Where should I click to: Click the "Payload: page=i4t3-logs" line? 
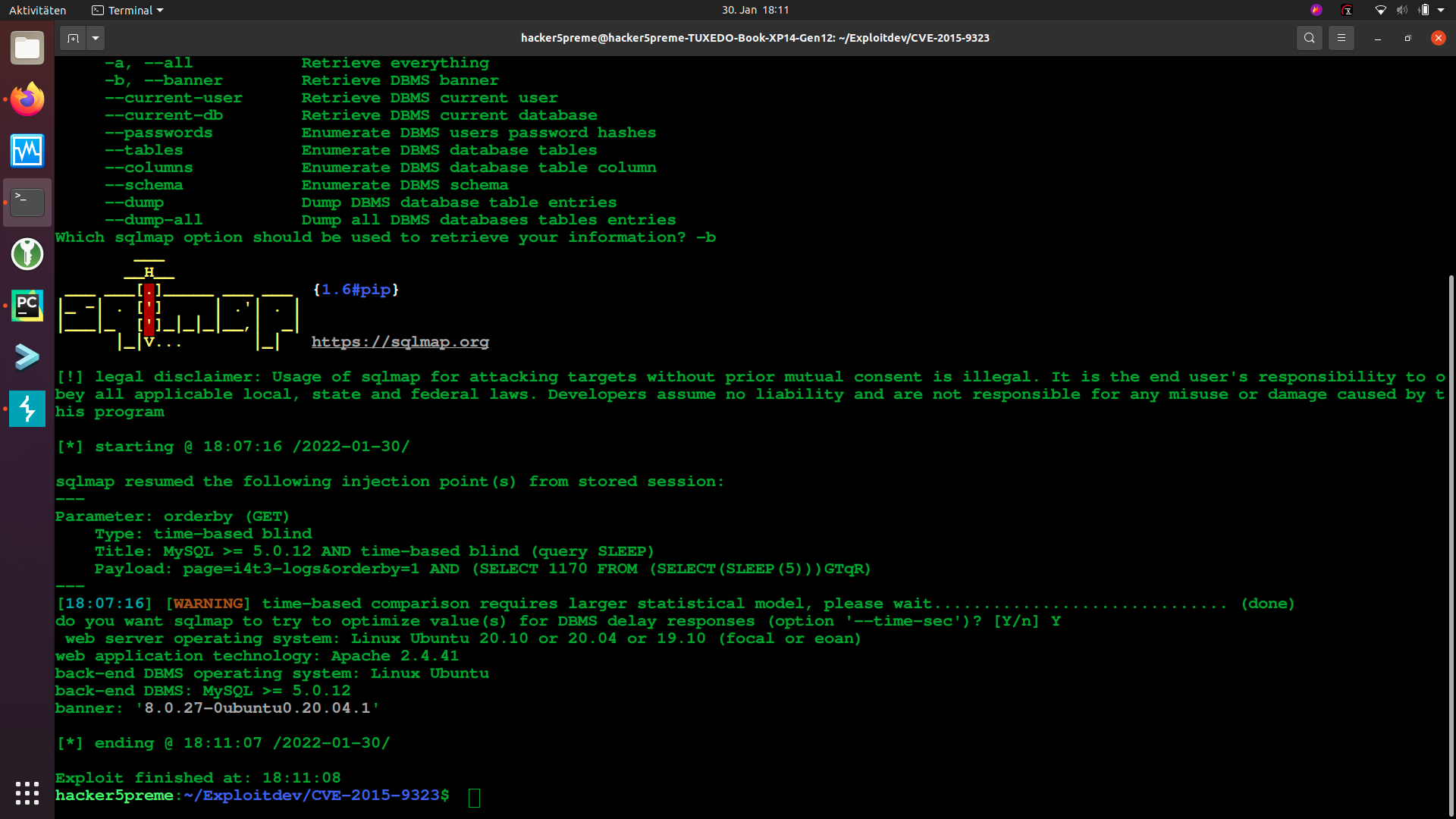point(482,569)
